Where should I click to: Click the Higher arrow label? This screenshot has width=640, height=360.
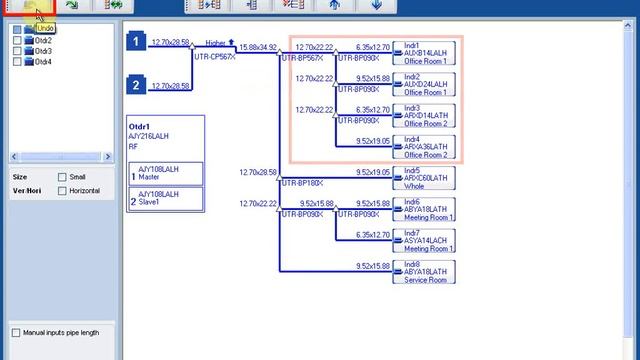click(x=220, y=42)
